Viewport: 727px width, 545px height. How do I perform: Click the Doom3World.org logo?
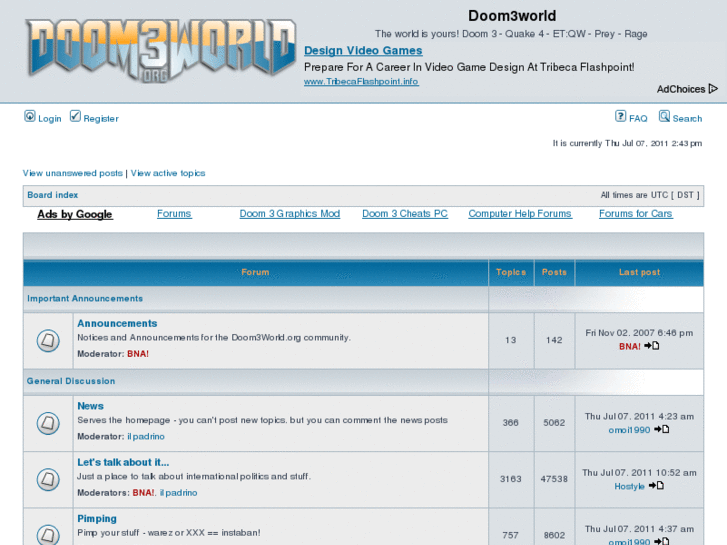click(161, 51)
